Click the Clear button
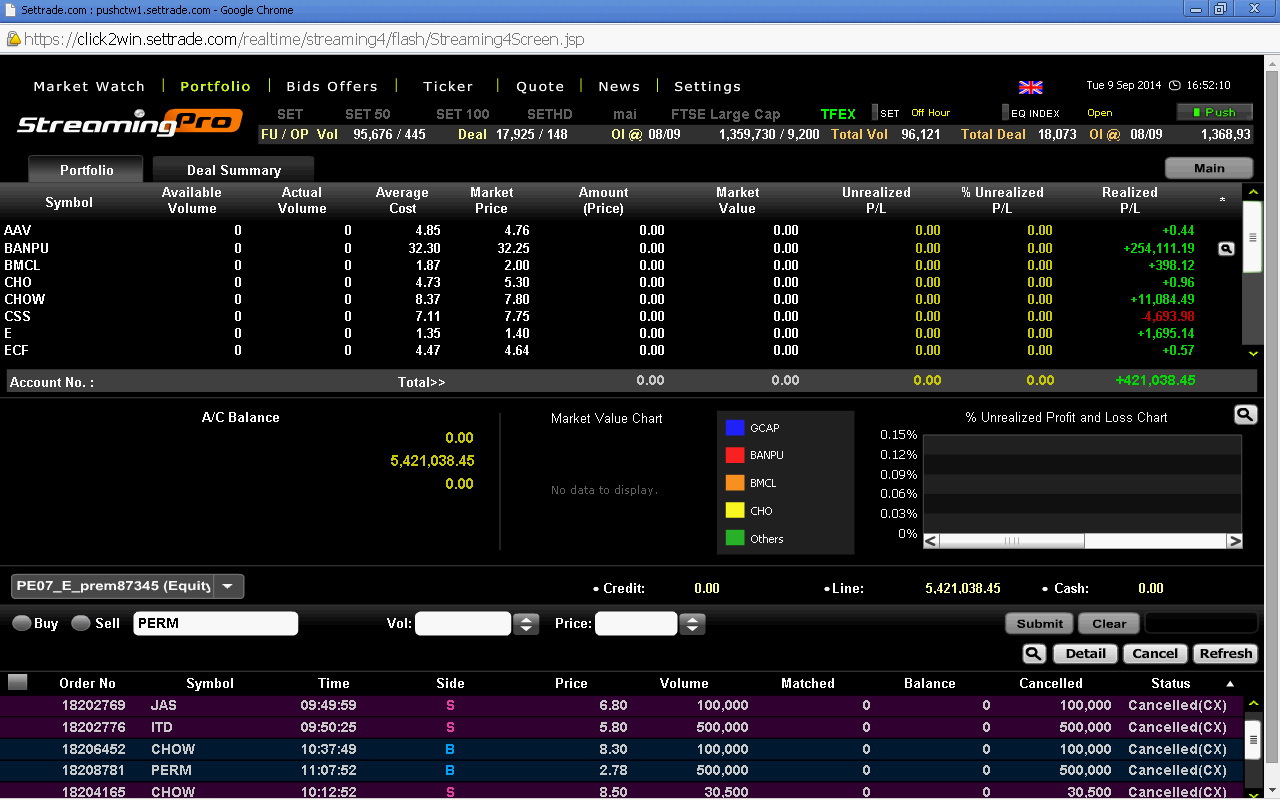 (x=1109, y=623)
